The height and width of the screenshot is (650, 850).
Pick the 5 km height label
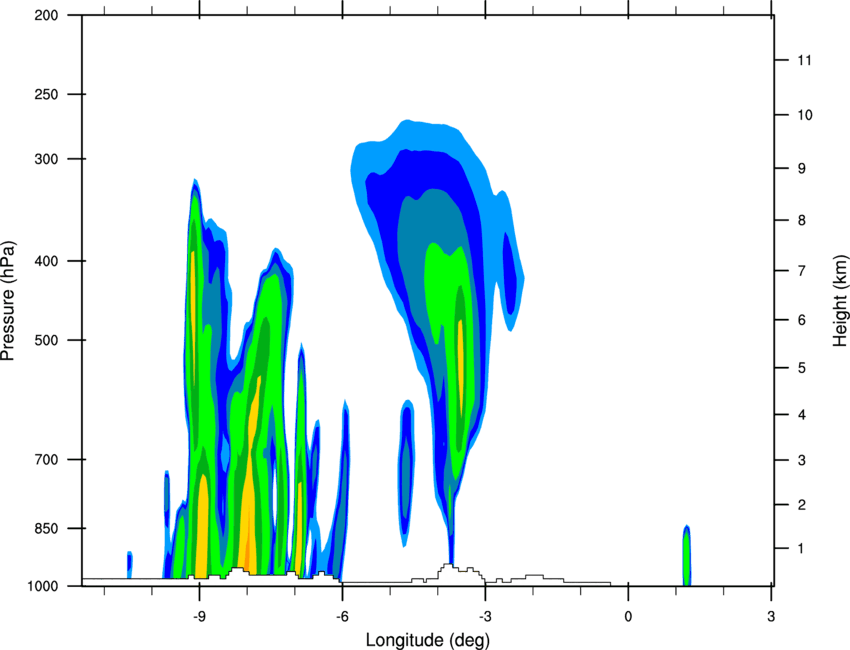[801, 368]
